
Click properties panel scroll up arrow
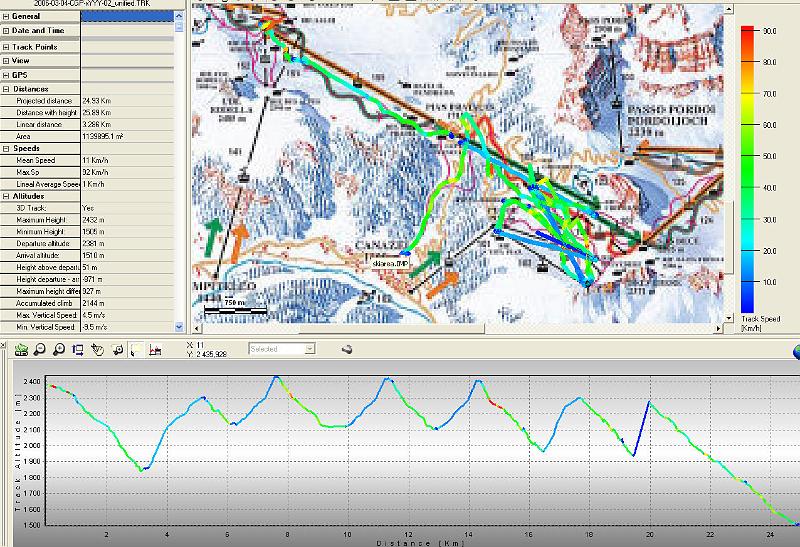[x=179, y=16]
